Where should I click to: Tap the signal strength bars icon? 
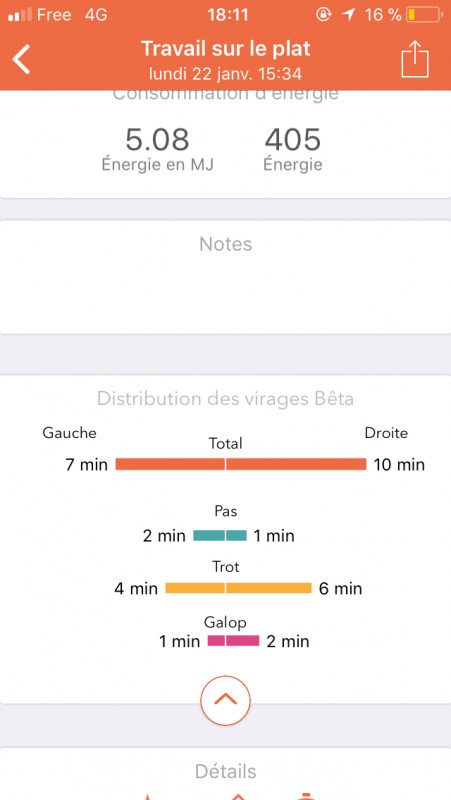pos(20,15)
